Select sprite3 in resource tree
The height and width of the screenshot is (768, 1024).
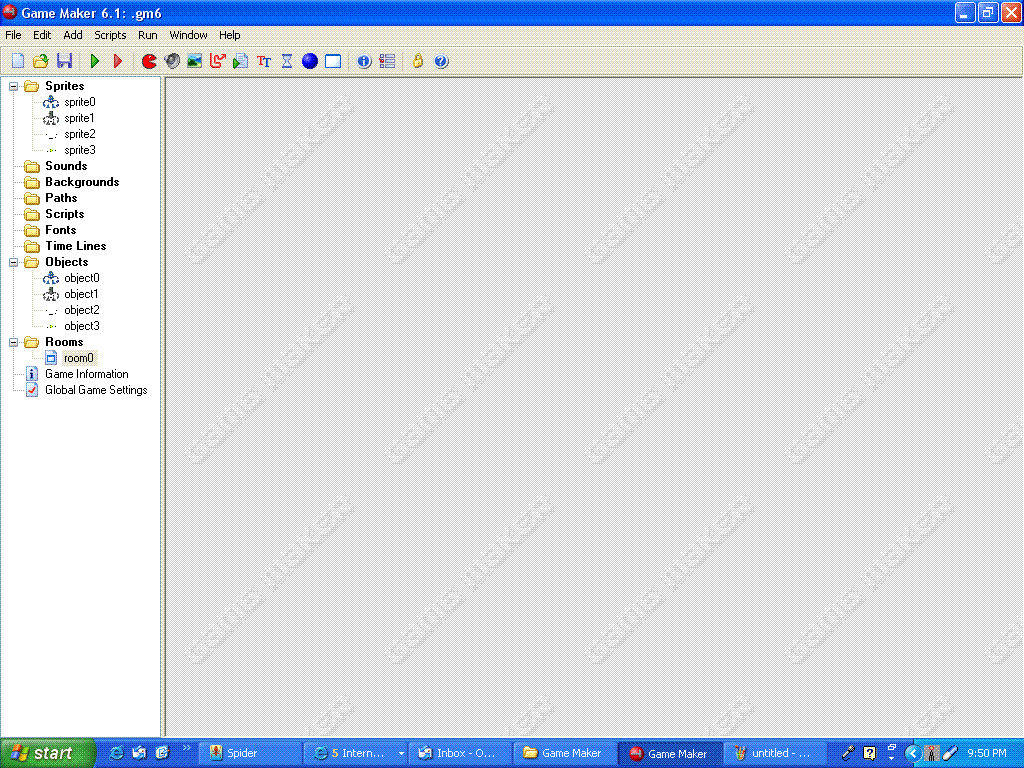[80, 150]
